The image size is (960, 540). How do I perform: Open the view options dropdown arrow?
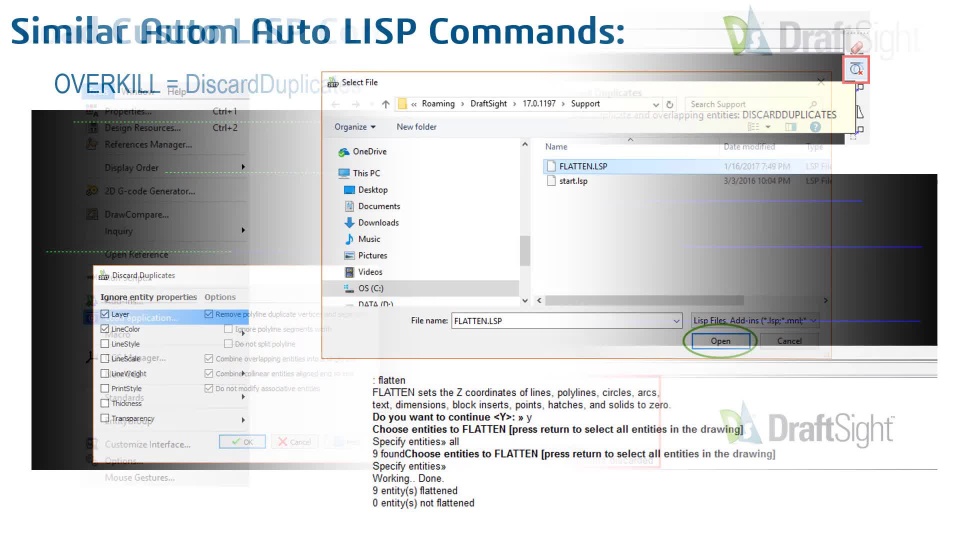[768, 127]
